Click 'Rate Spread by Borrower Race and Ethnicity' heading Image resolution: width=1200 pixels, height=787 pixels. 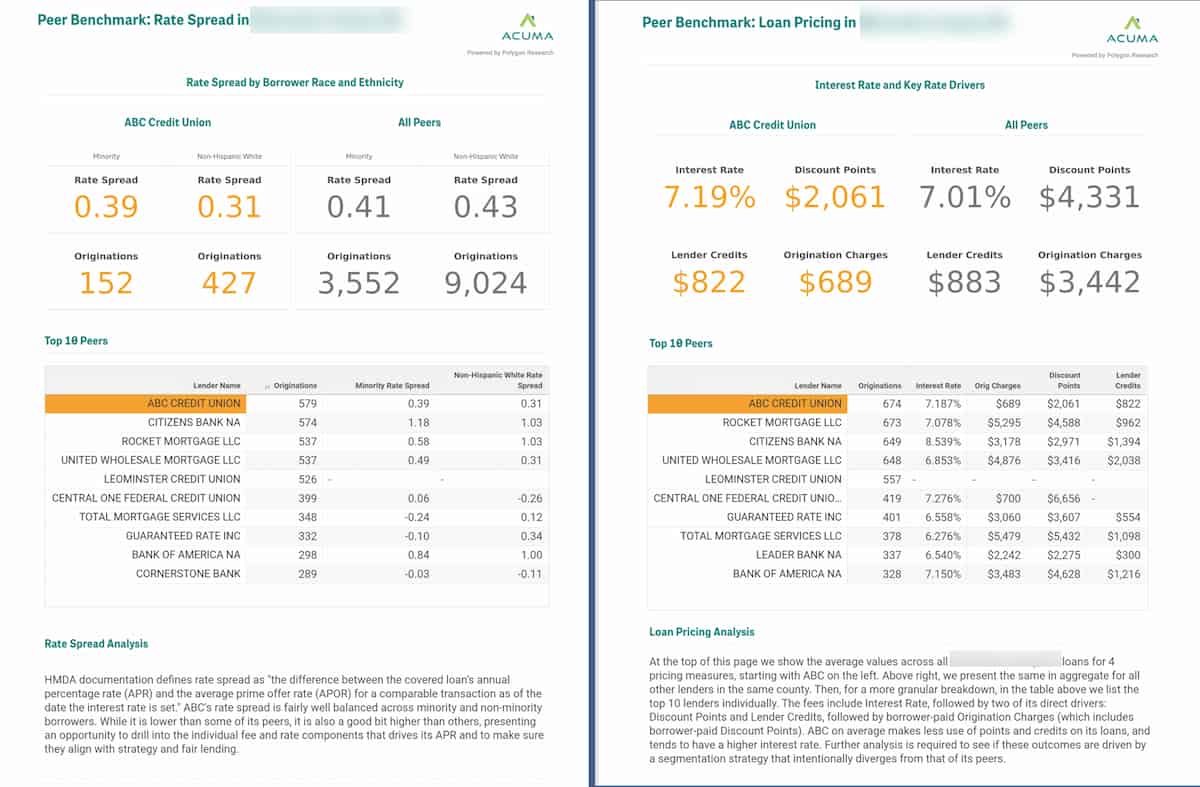tap(295, 82)
